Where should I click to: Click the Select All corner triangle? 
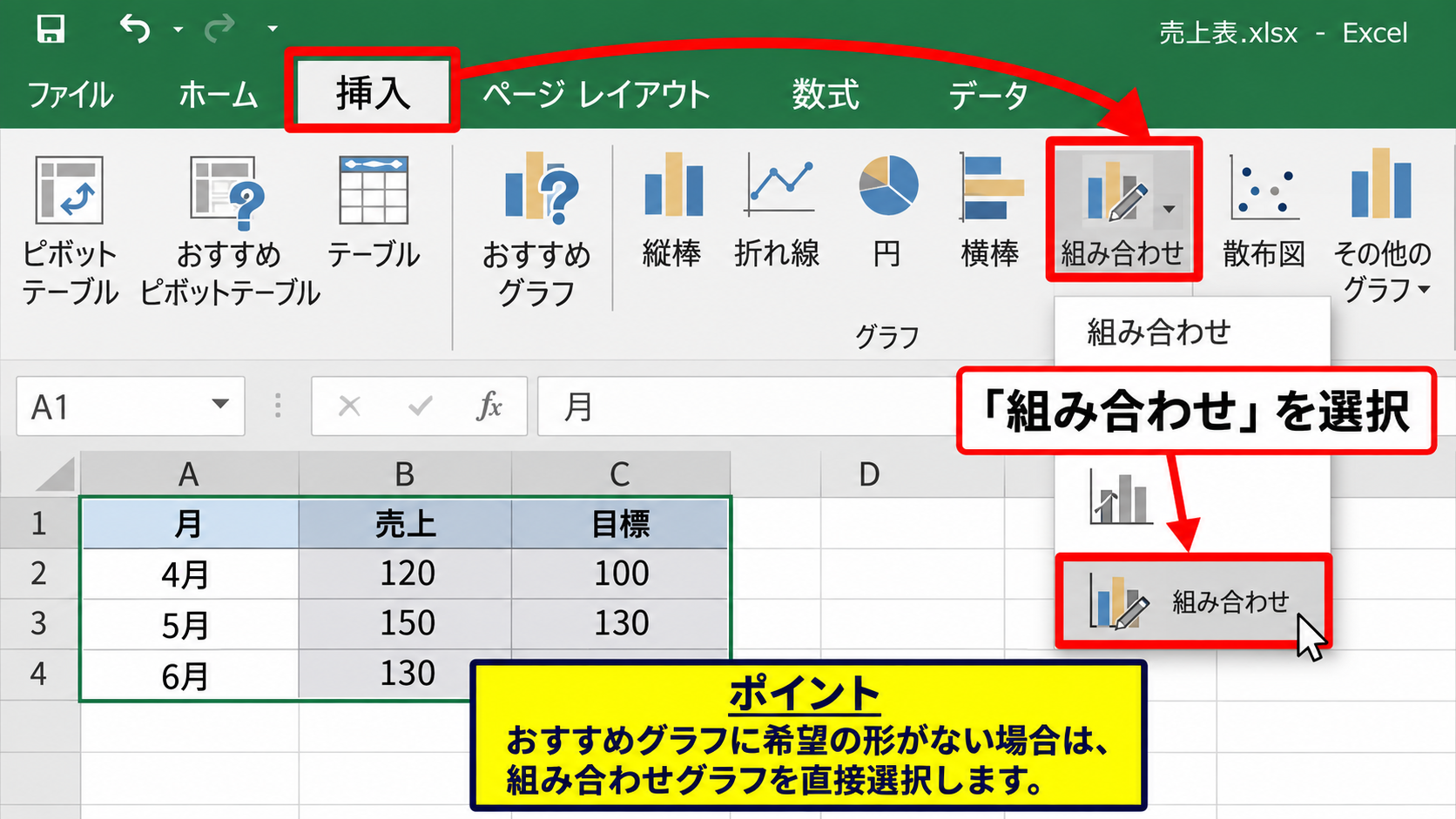[55, 475]
